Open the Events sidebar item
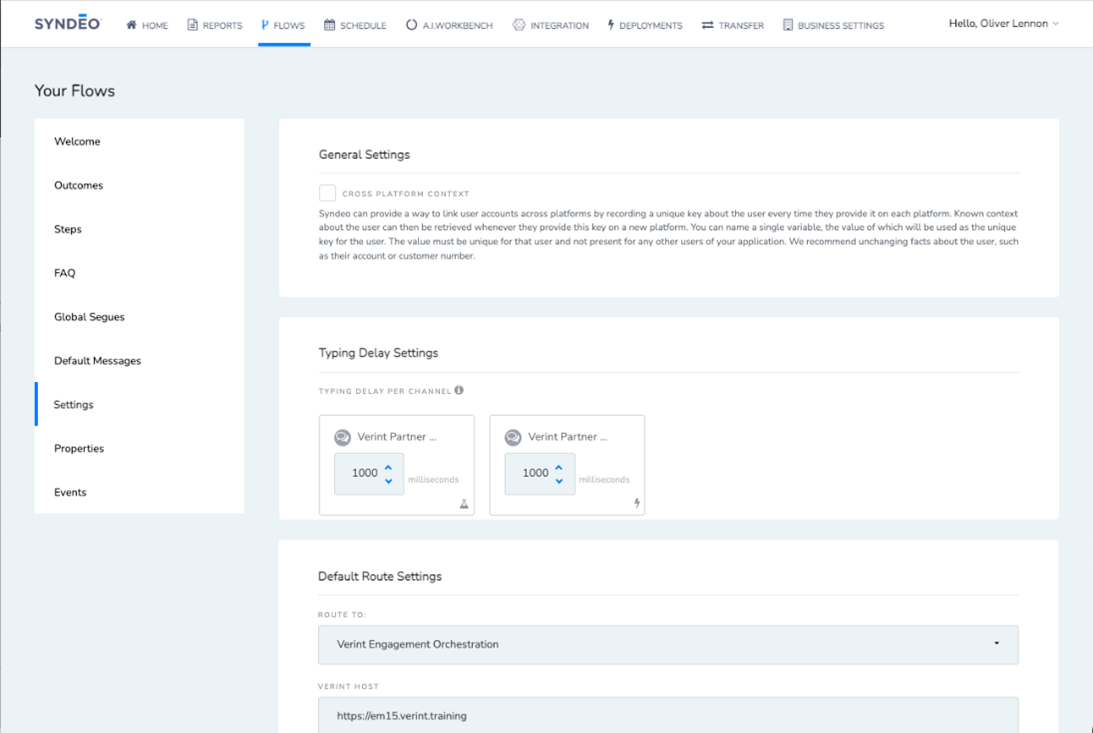 (x=70, y=493)
